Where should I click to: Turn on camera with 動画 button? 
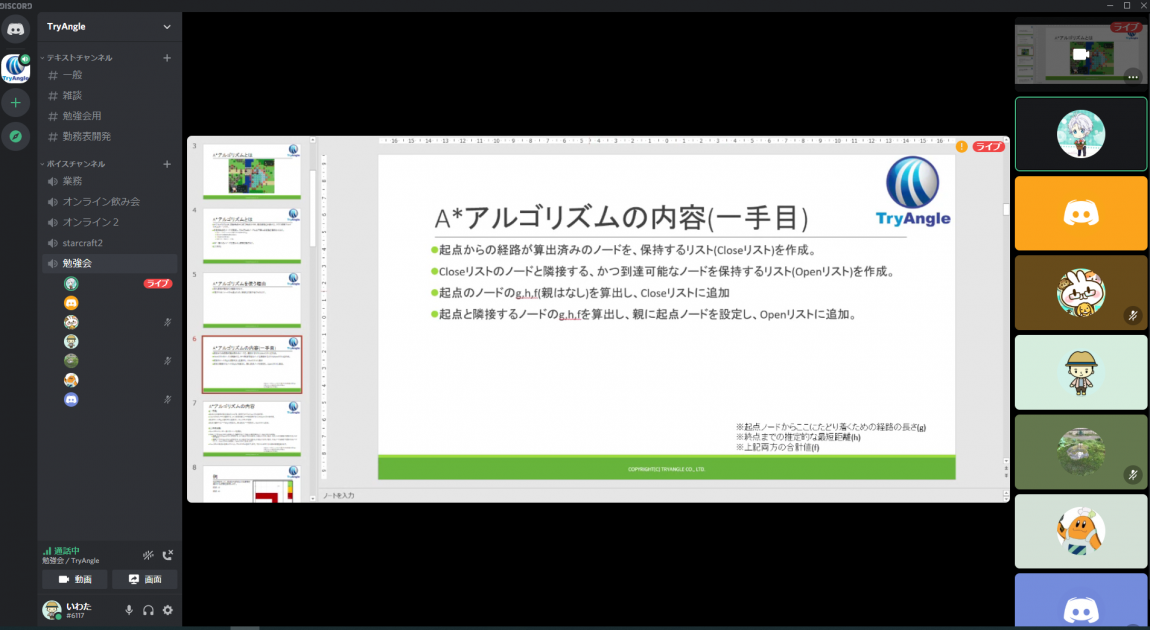[x=75, y=579]
